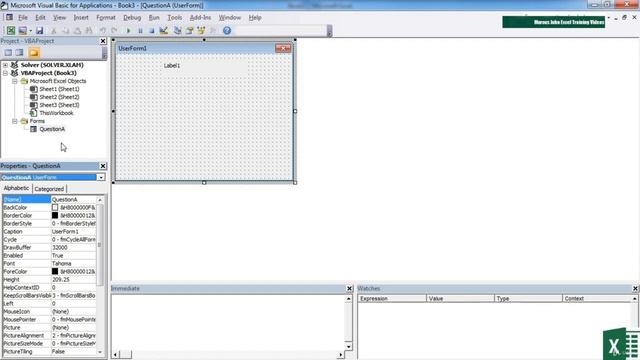Open the Tools menu

click(x=175, y=18)
